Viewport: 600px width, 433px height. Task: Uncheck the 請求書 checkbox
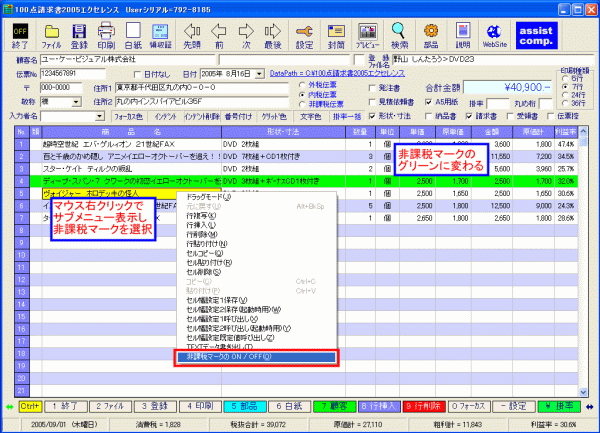coord(469,116)
